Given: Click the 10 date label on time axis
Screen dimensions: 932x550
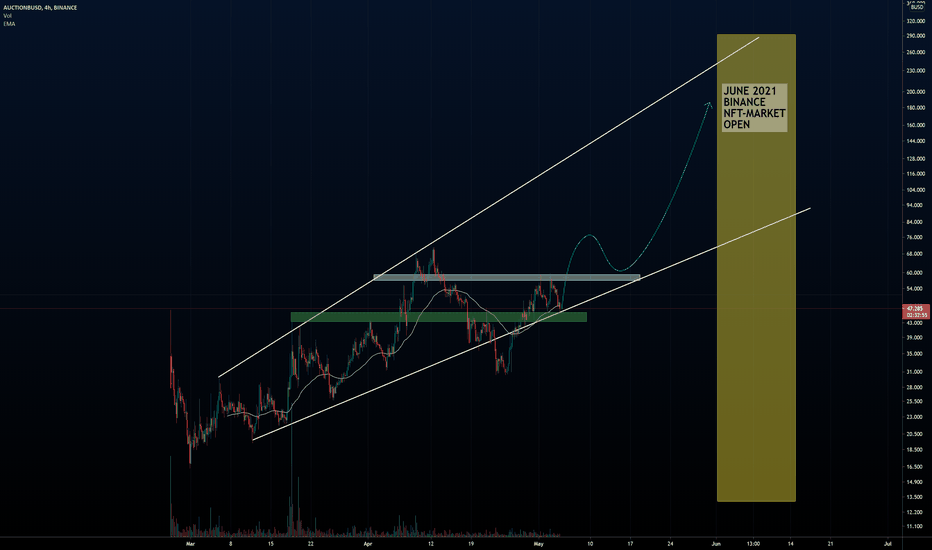Looking at the screenshot, I should [x=590, y=543].
